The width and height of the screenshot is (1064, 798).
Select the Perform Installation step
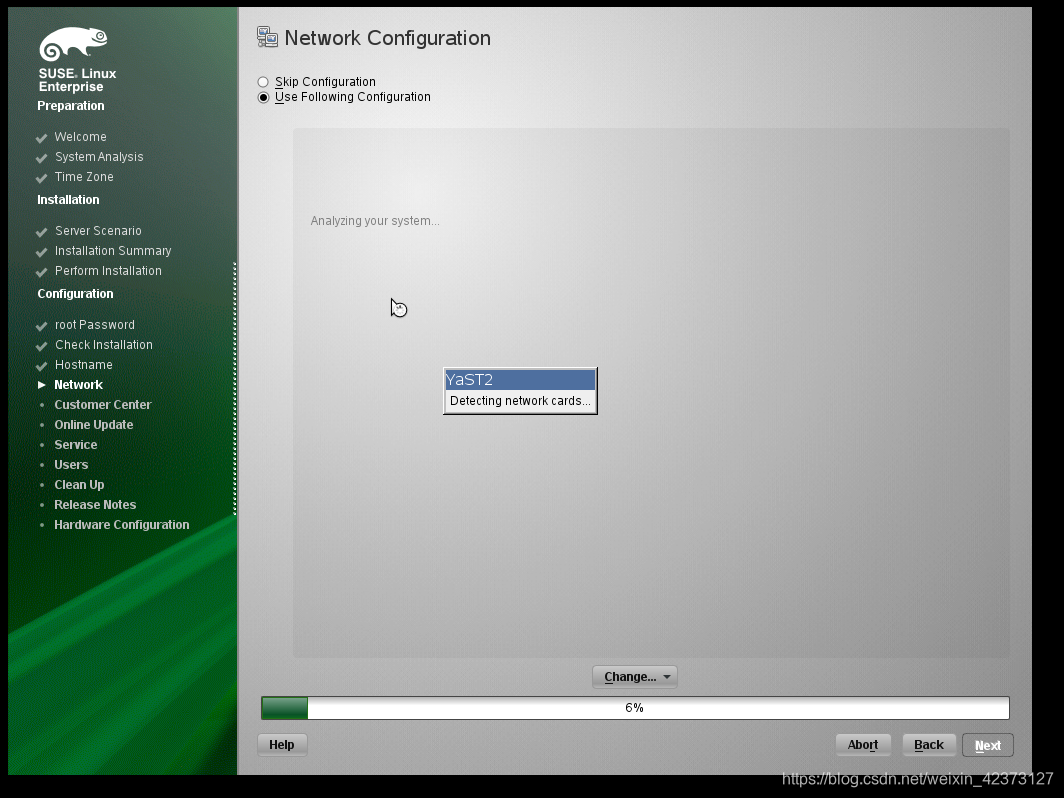(109, 271)
